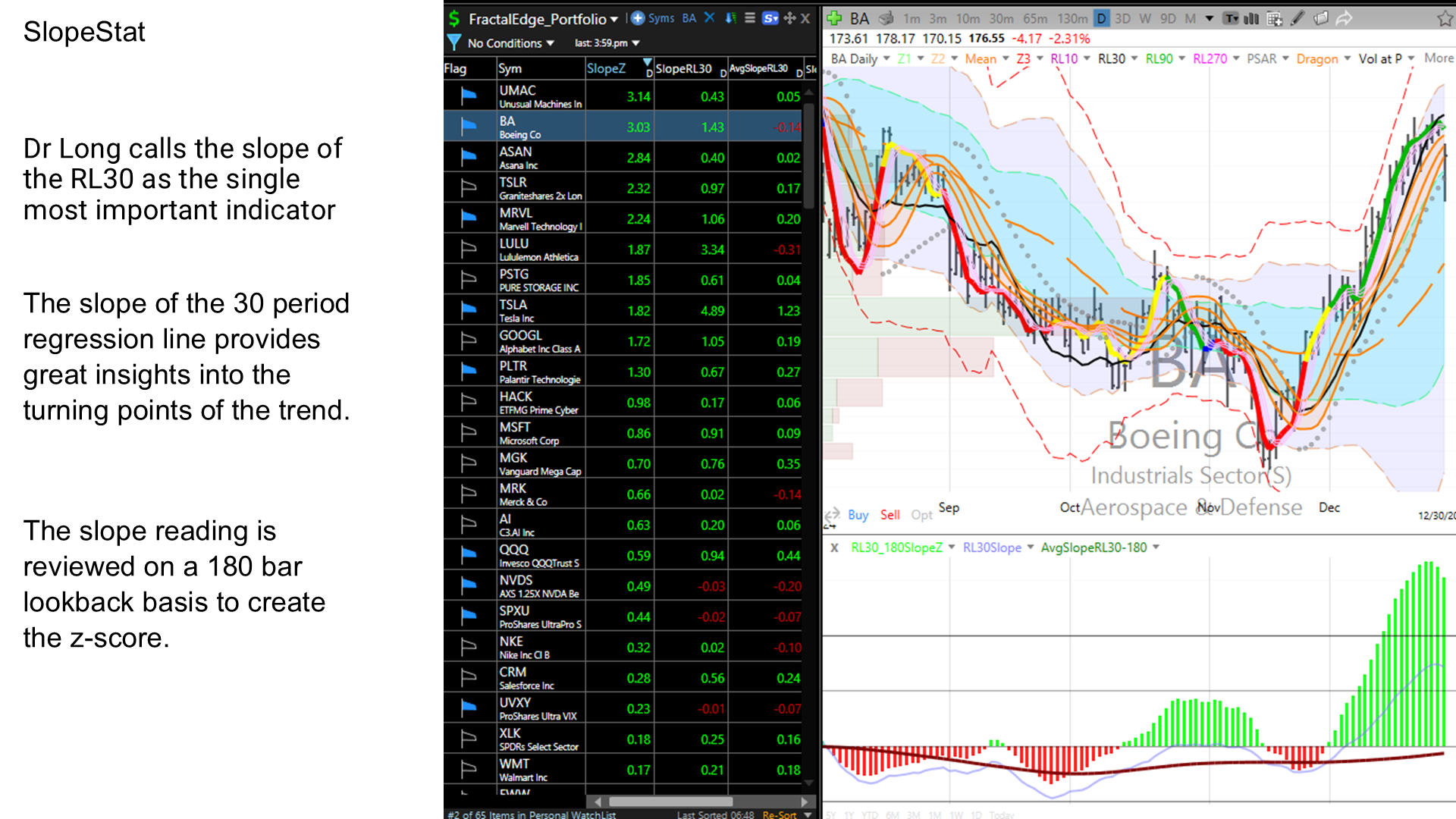Image resolution: width=1456 pixels, height=819 pixels.
Task: Click the add-indicator grid icon
Action: pos(1275,18)
